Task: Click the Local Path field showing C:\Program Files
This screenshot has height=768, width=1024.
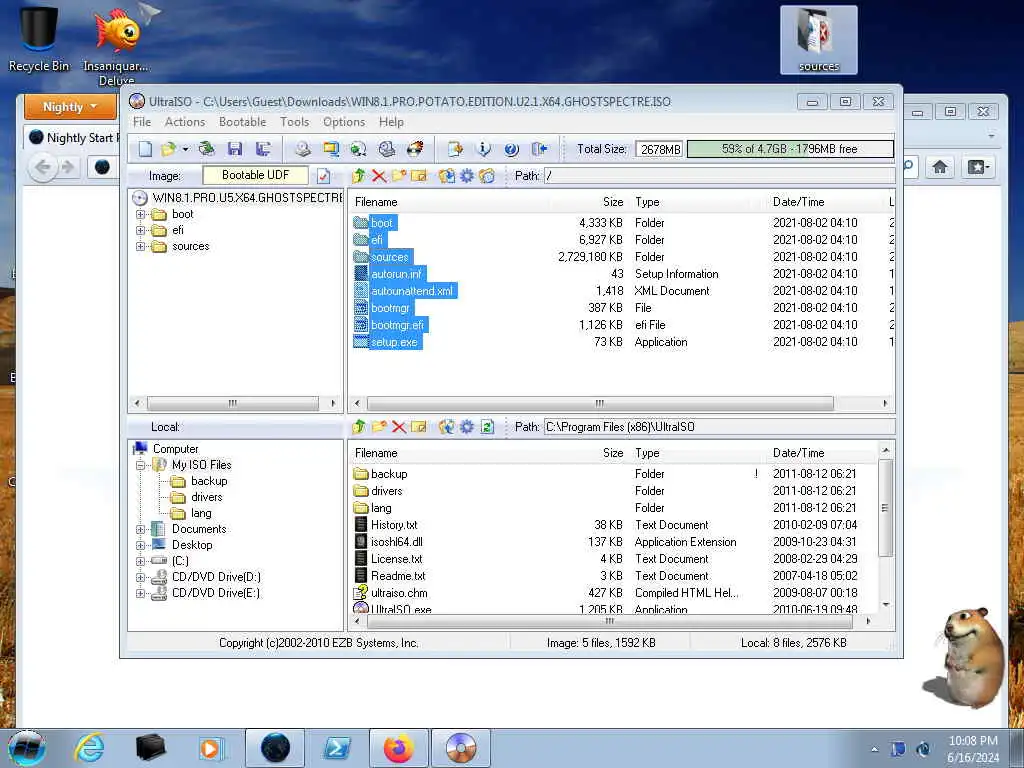Action: 720,427
